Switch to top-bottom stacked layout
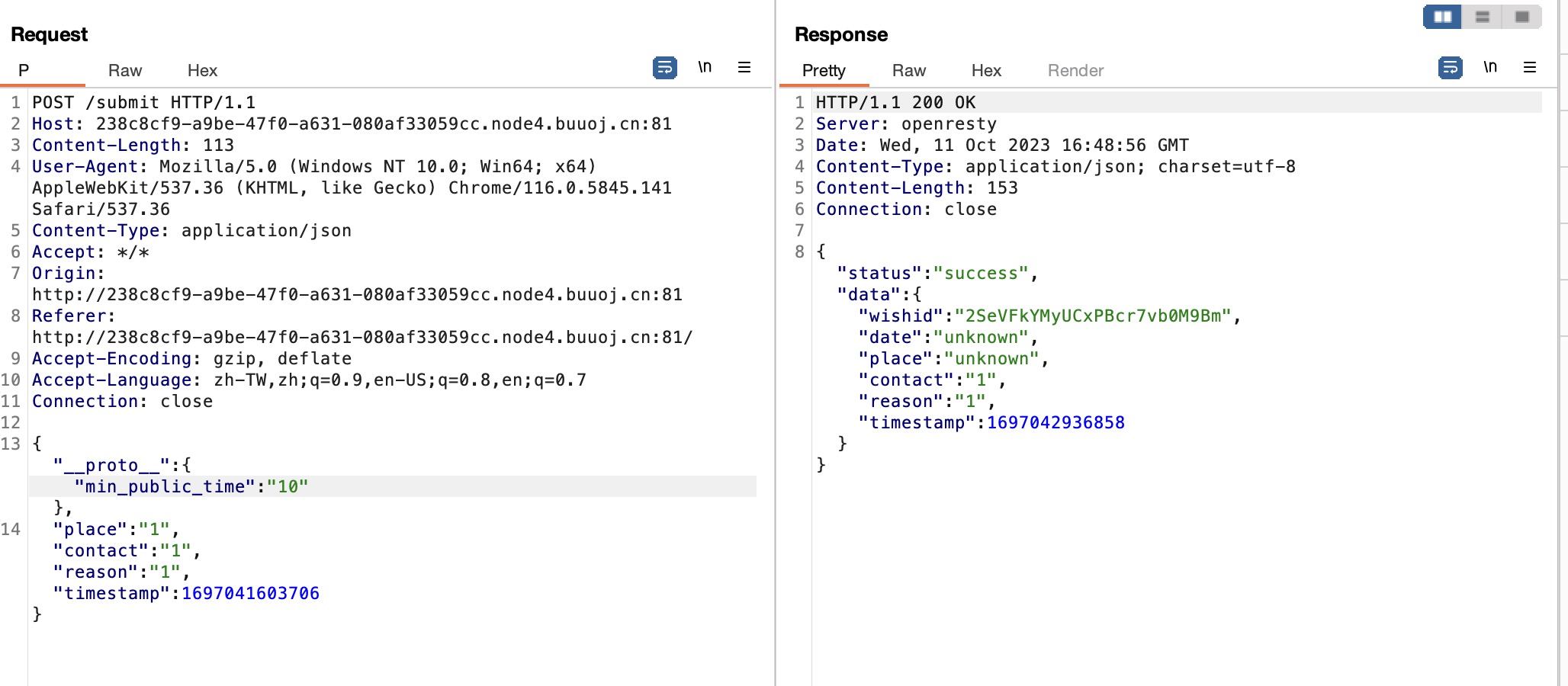This screenshot has height=686, width=1568. [1483, 17]
